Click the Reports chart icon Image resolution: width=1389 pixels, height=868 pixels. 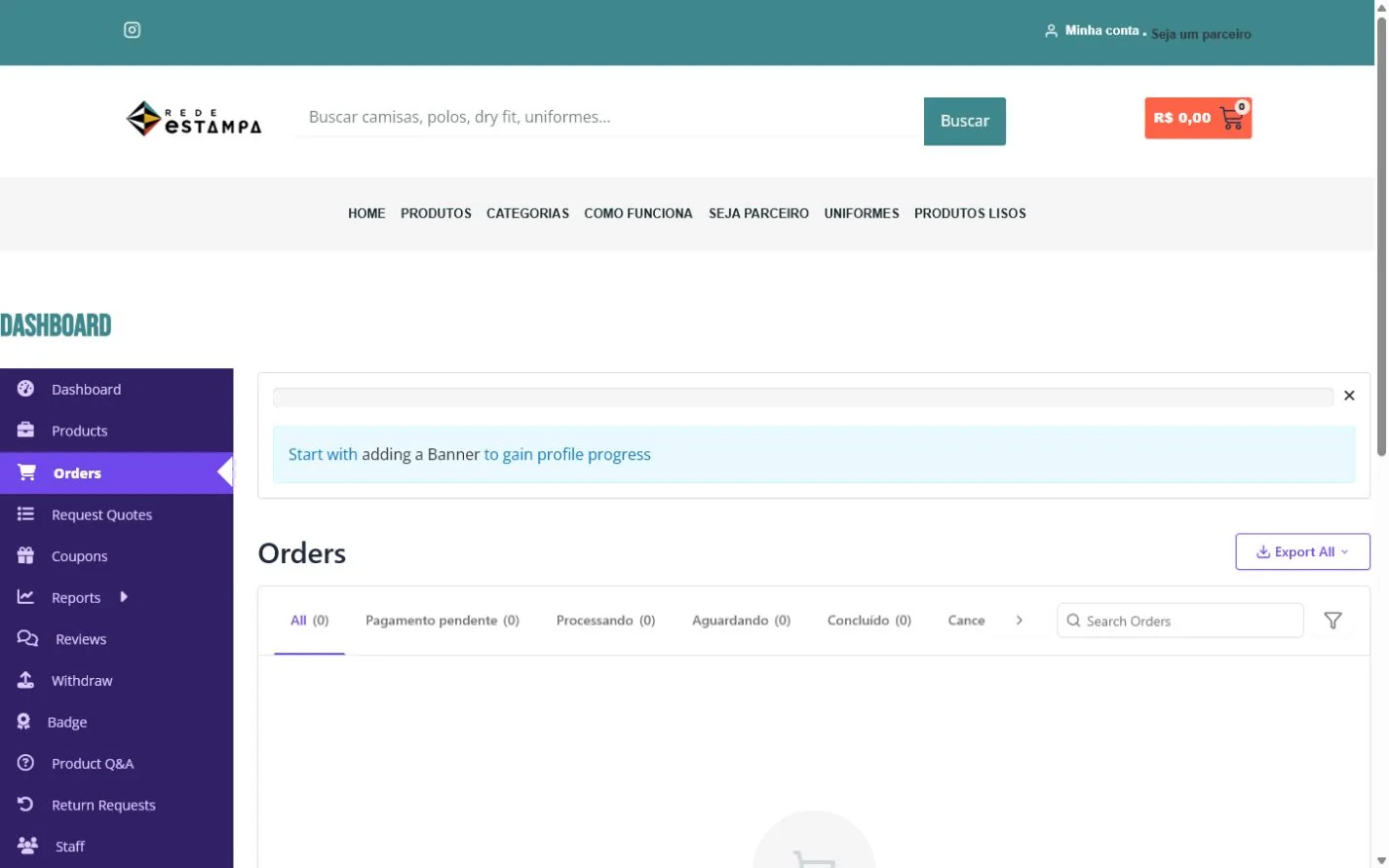tap(26, 596)
